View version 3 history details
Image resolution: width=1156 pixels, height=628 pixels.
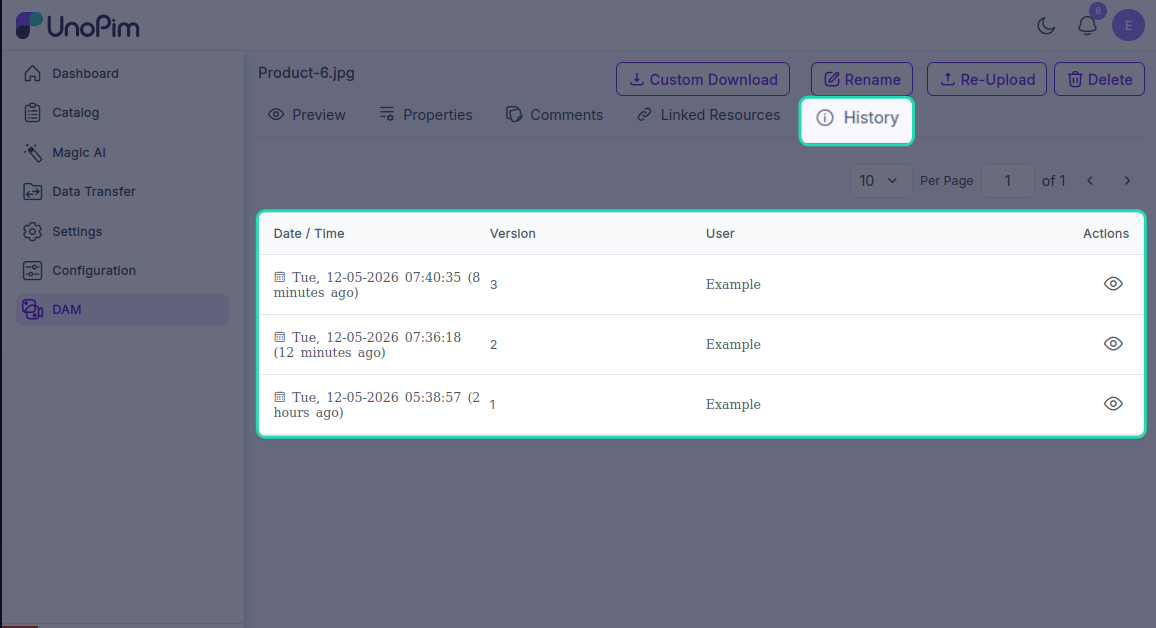pos(1113,284)
